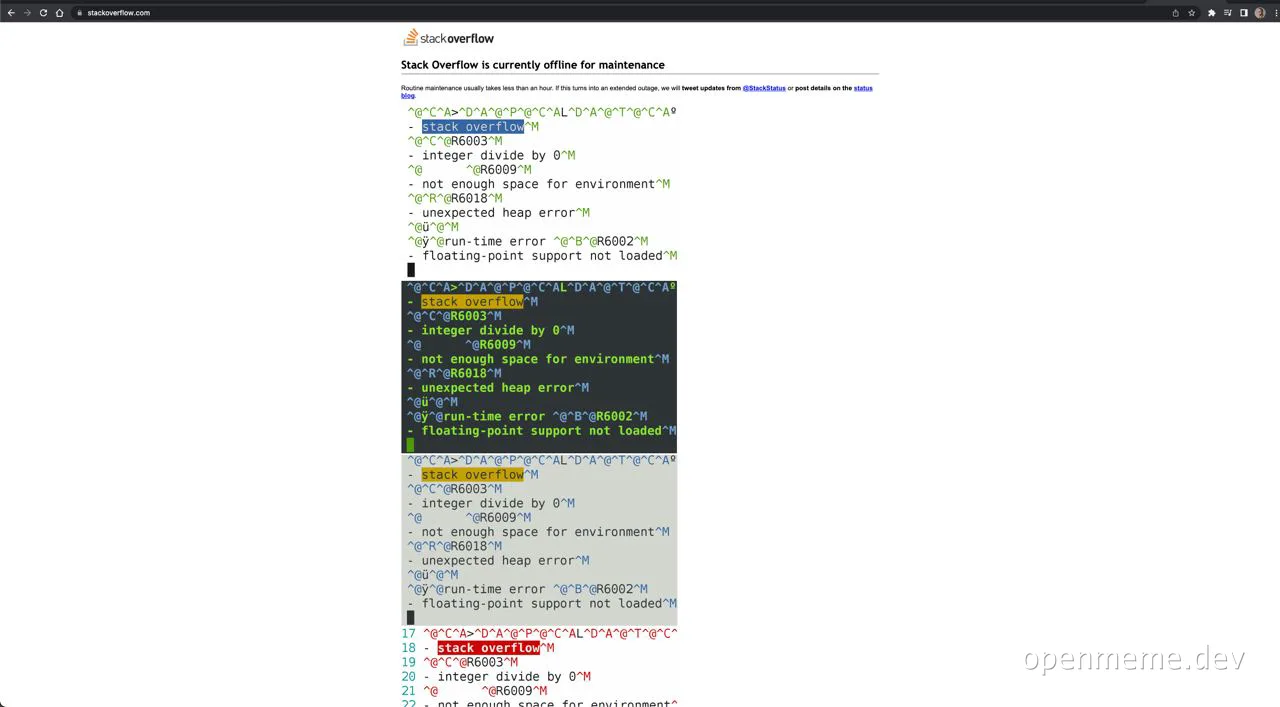Click "not enough space for environment" in the gray block

(x=538, y=532)
